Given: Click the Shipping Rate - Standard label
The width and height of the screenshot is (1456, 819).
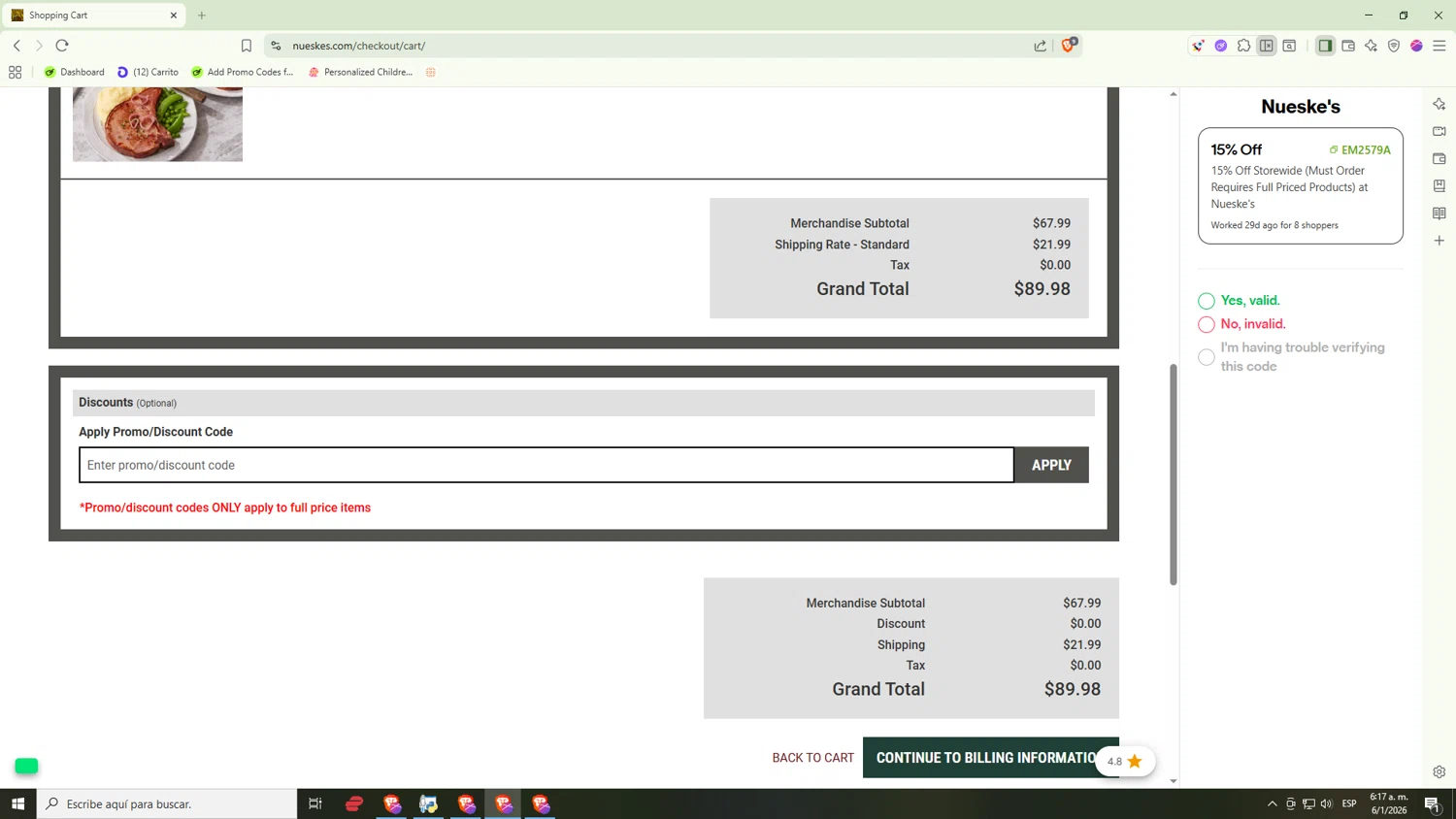Looking at the screenshot, I should tap(842, 245).
